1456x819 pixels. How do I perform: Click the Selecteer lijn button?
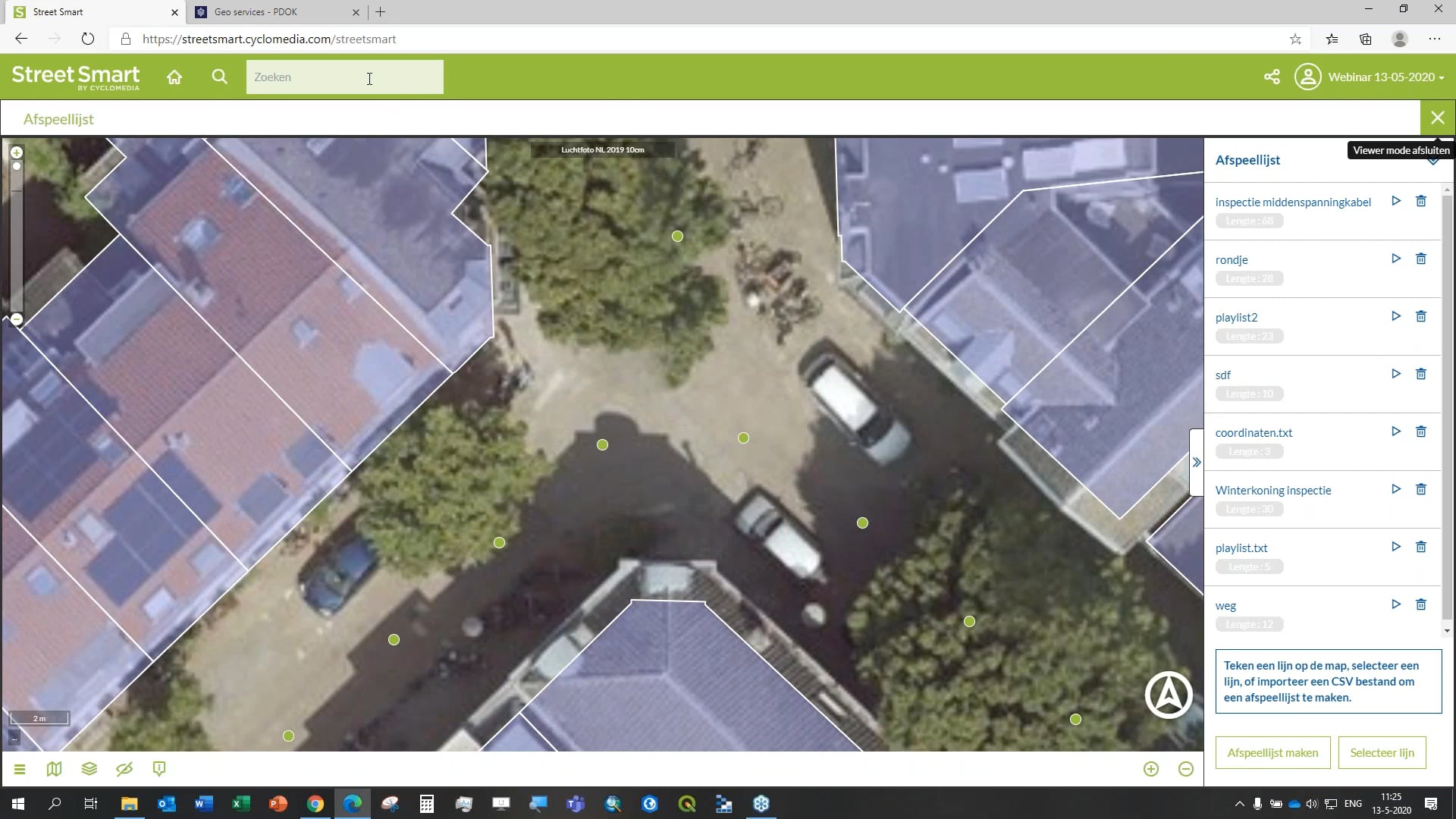click(1382, 752)
